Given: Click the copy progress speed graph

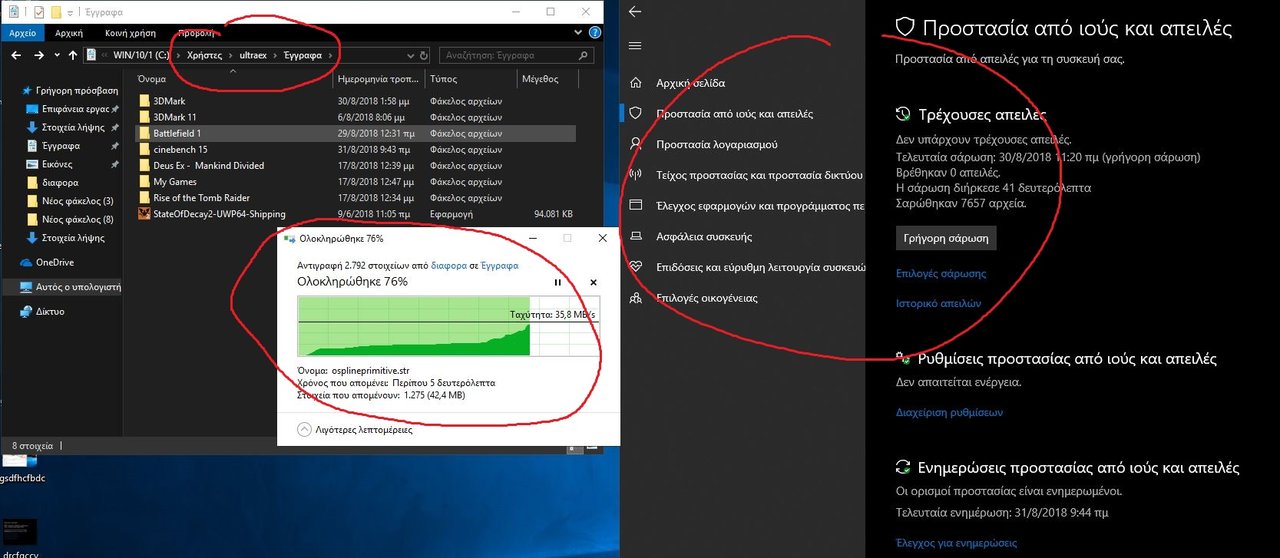Looking at the screenshot, I should pos(447,325).
